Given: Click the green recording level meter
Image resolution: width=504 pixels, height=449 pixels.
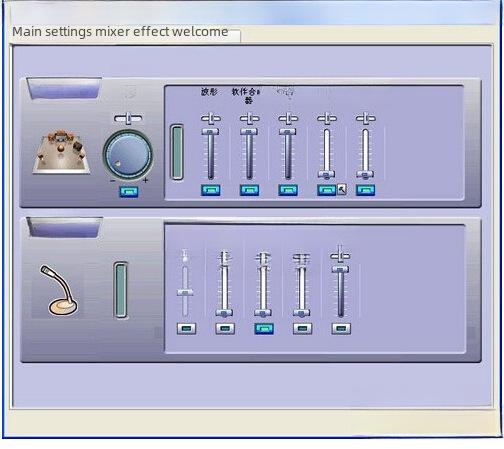Looking at the screenshot, I should tap(121, 290).
